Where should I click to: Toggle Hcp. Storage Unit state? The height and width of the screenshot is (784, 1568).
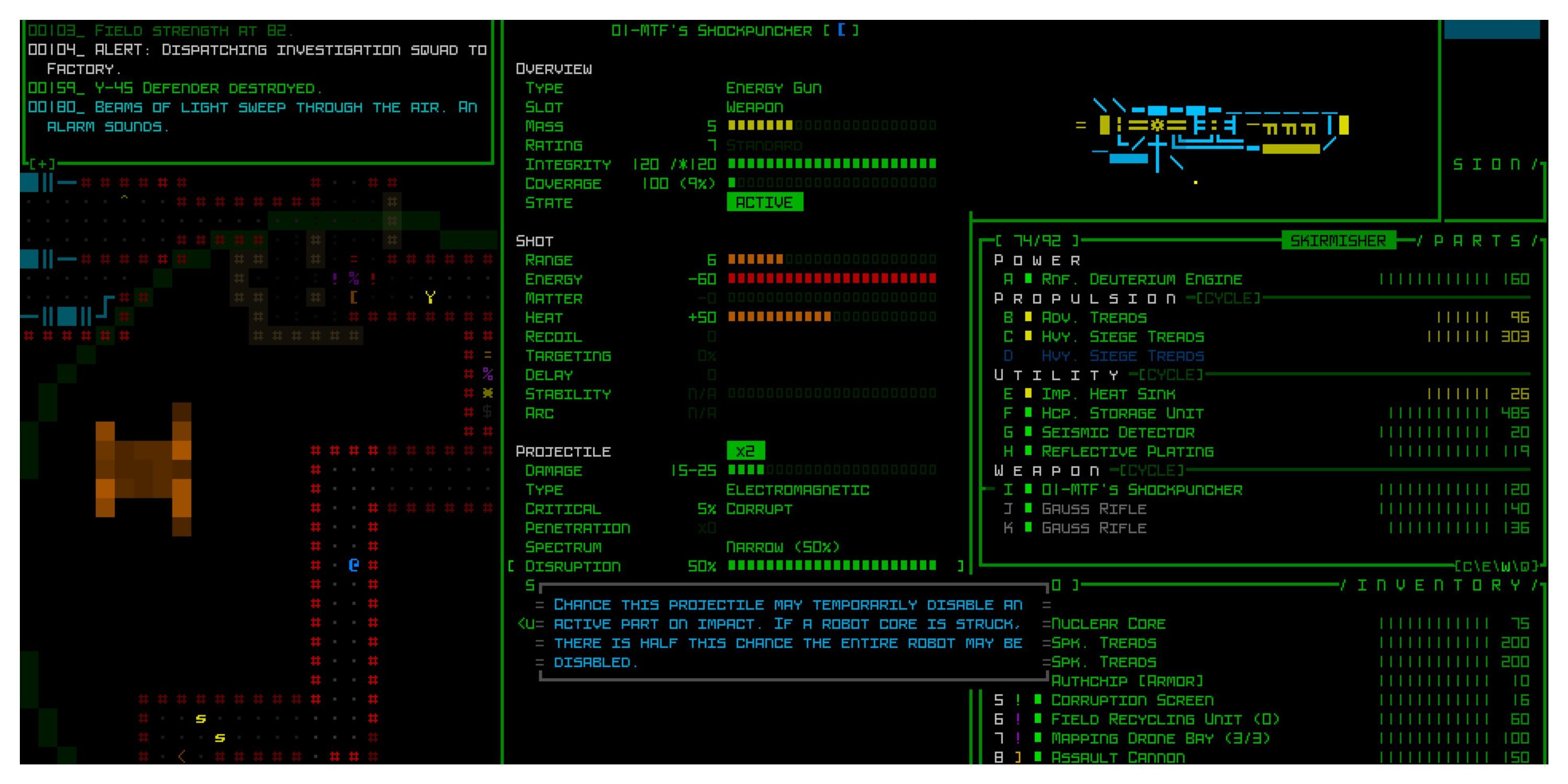point(1028,413)
